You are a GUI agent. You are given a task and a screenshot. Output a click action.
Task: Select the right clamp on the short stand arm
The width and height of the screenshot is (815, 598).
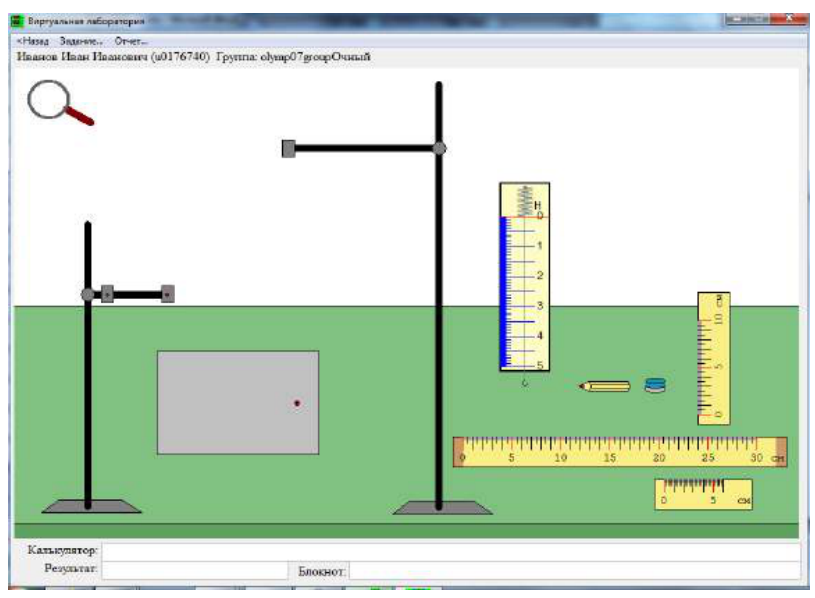click(x=167, y=294)
